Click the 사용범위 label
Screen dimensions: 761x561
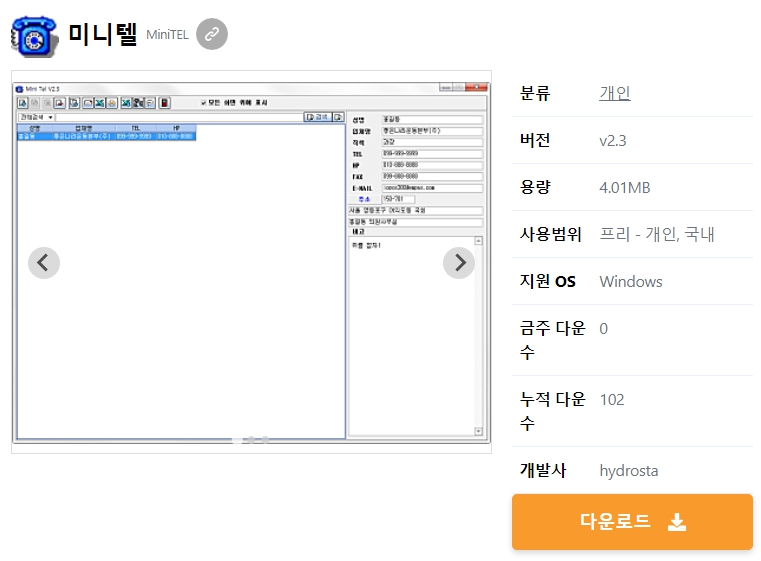[550, 234]
